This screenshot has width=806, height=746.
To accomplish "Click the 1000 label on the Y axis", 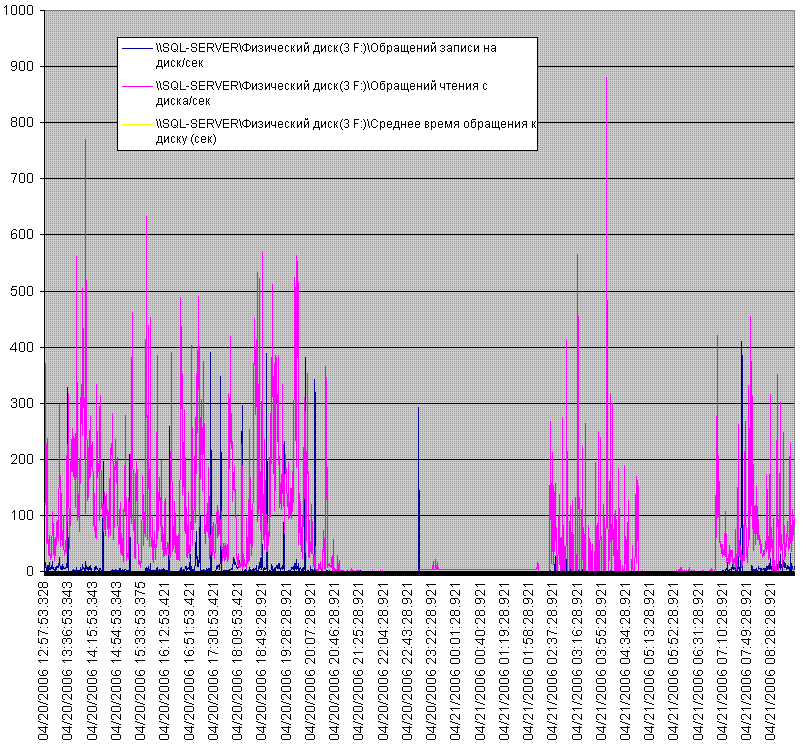I will point(21,11).
